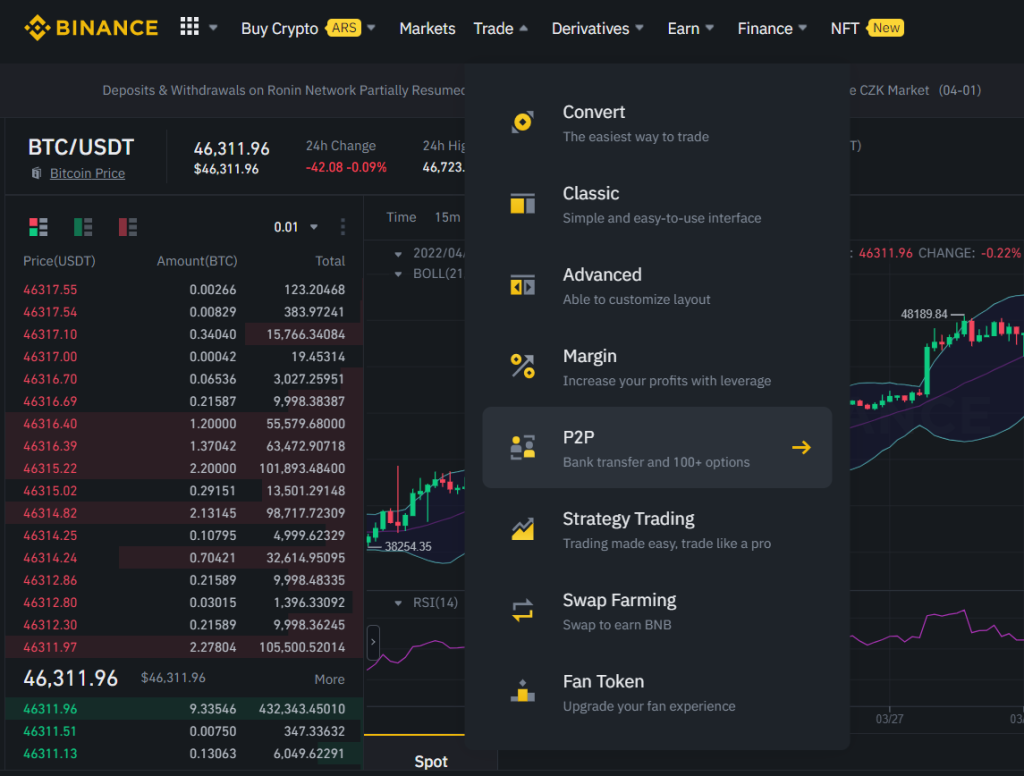Click the 2.27804 amount cell
Image resolution: width=1024 pixels, height=776 pixels.
(x=213, y=647)
